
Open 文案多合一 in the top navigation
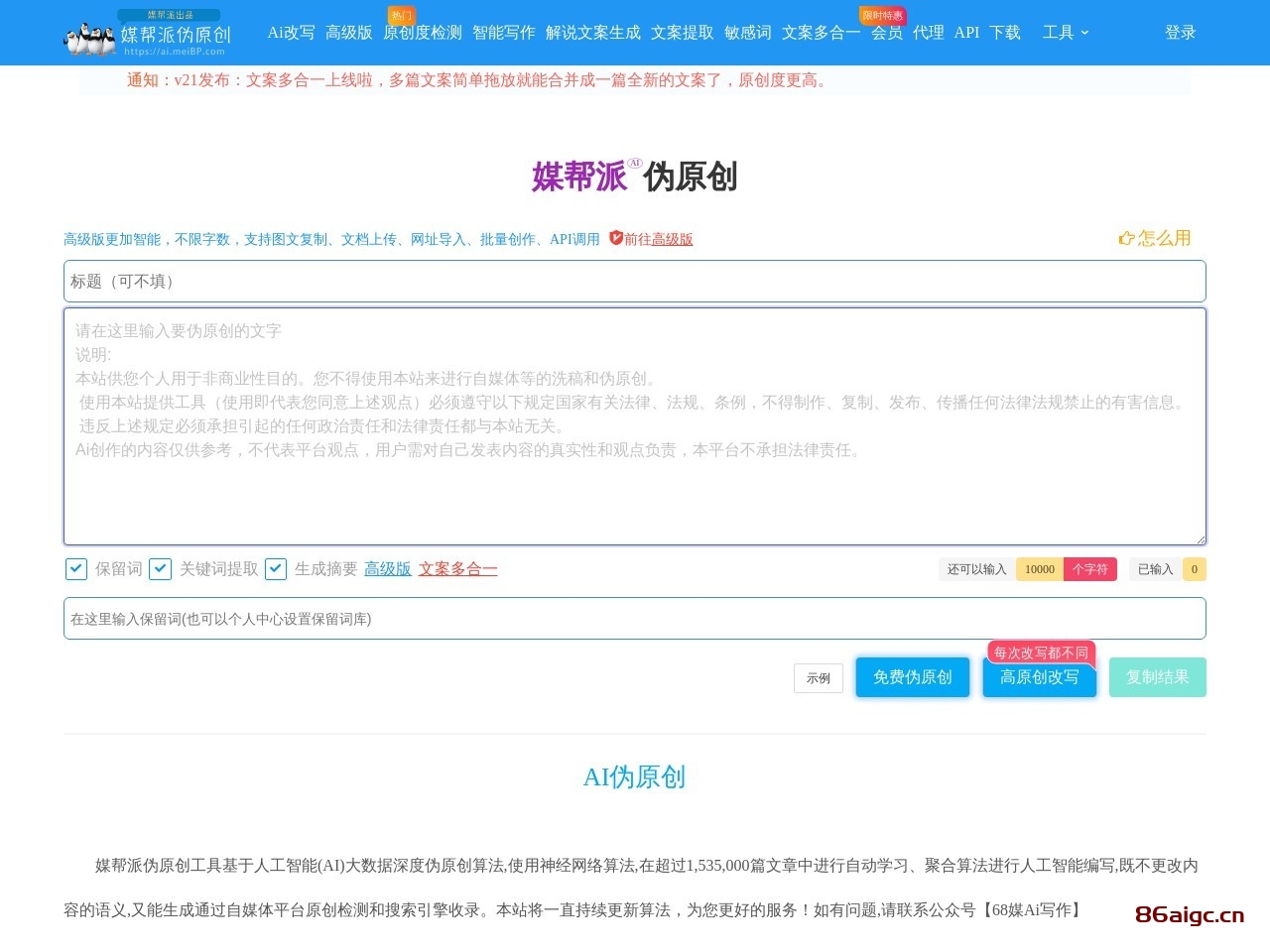(822, 33)
